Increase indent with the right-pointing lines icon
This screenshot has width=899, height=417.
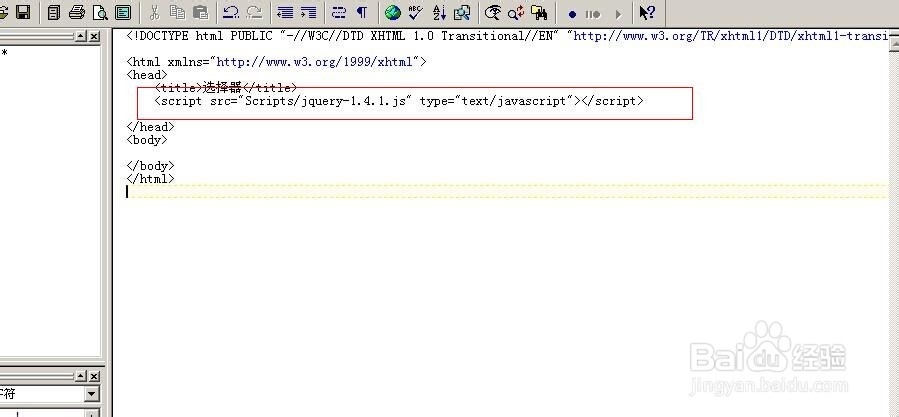[x=308, y=12]
